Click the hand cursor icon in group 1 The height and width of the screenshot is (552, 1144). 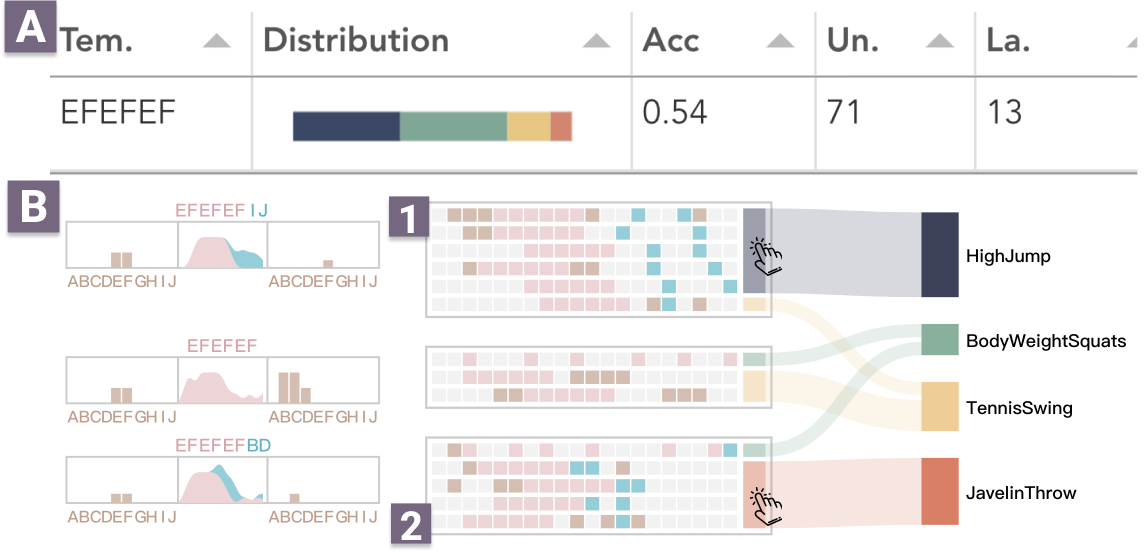[766, 257]
